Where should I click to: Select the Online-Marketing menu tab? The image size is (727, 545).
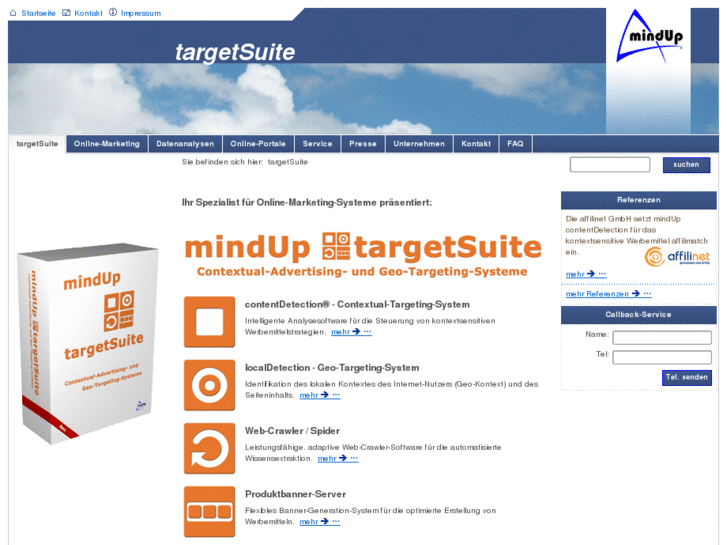pos(107,144)
